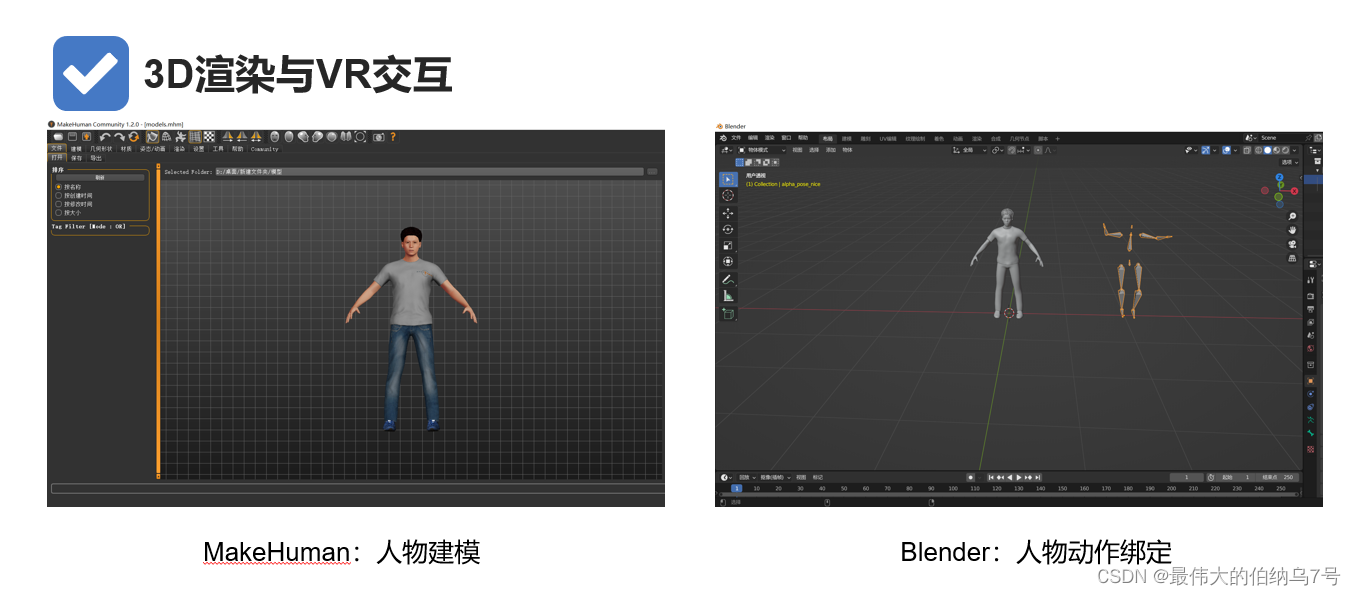
Task: Click the plus button to add Blender workspace
Action: click(x=1057, y=138)
